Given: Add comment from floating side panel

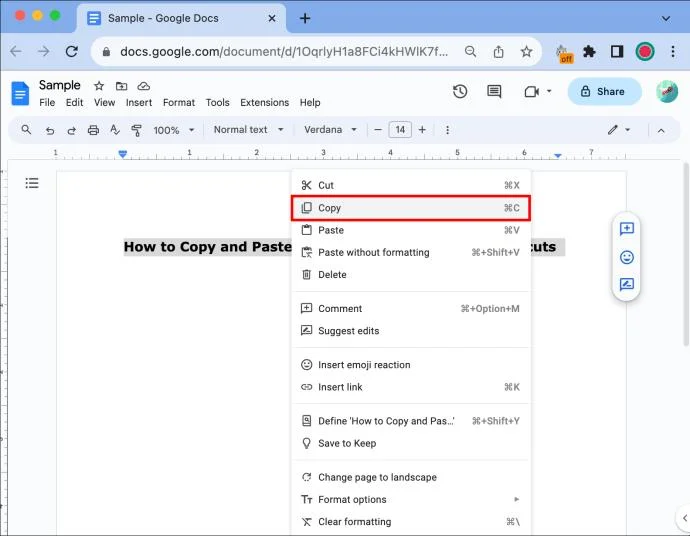Looking at the screenshot, I should point(627,229).
